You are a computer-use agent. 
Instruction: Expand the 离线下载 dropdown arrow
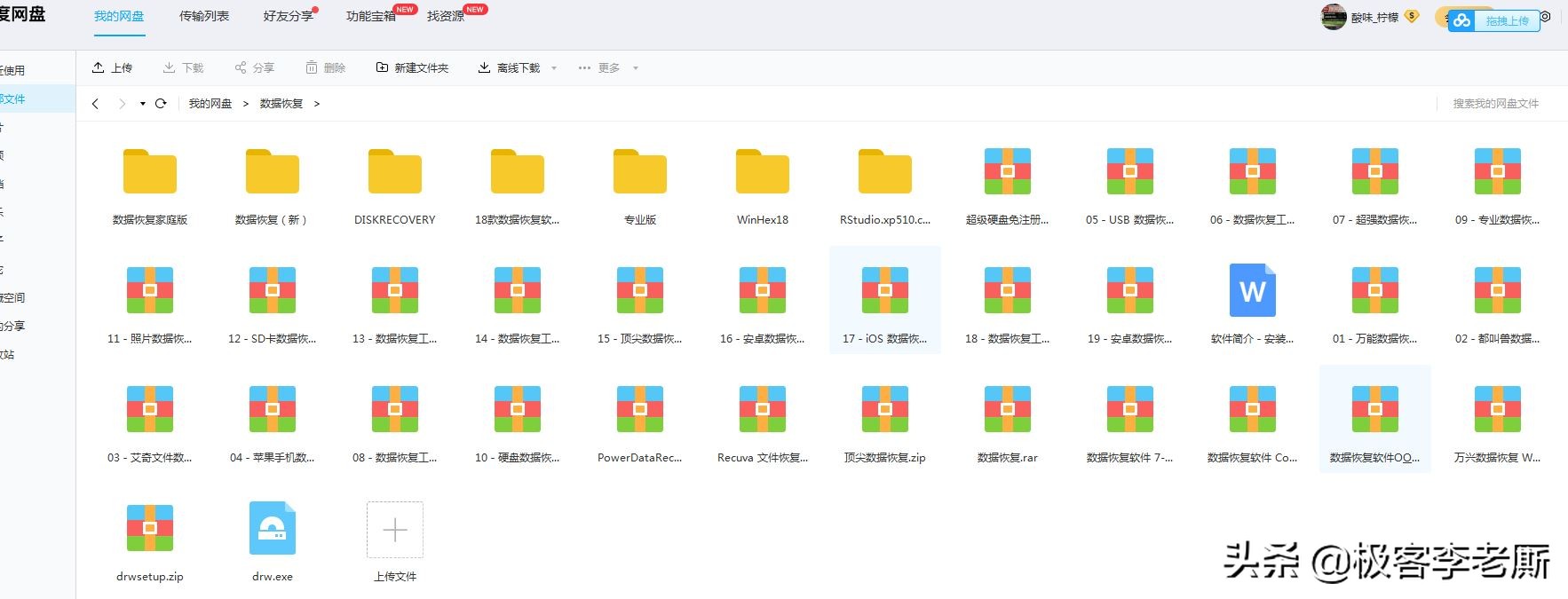click(554, 68)
